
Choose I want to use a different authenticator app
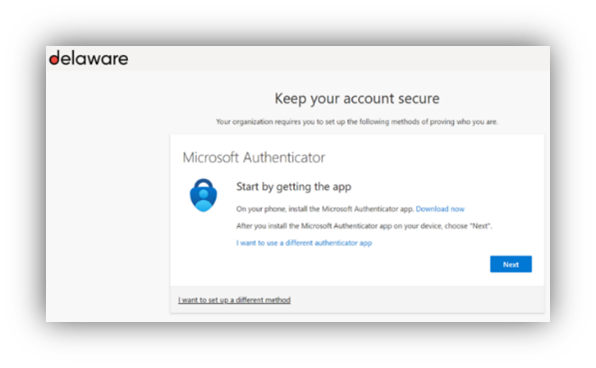pyautogui.click(x=304, y=243)
